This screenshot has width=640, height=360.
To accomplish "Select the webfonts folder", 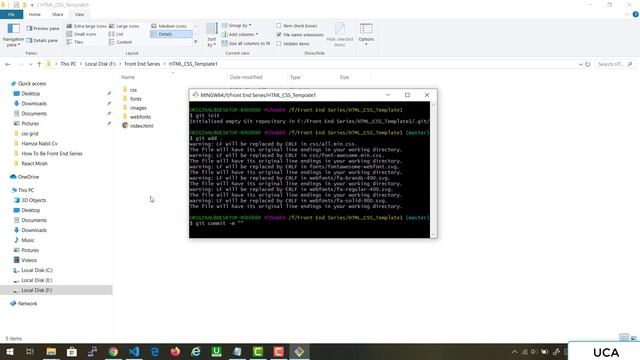I will (140, 117).
